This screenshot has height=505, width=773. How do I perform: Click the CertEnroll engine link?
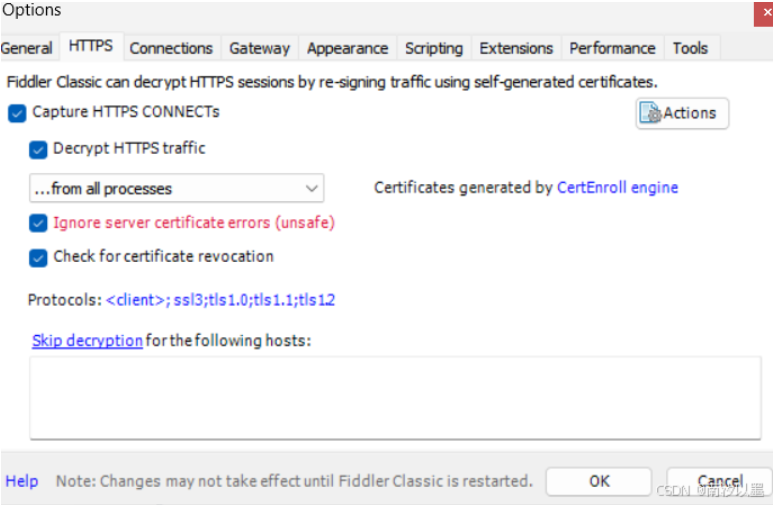coord(617,187)
